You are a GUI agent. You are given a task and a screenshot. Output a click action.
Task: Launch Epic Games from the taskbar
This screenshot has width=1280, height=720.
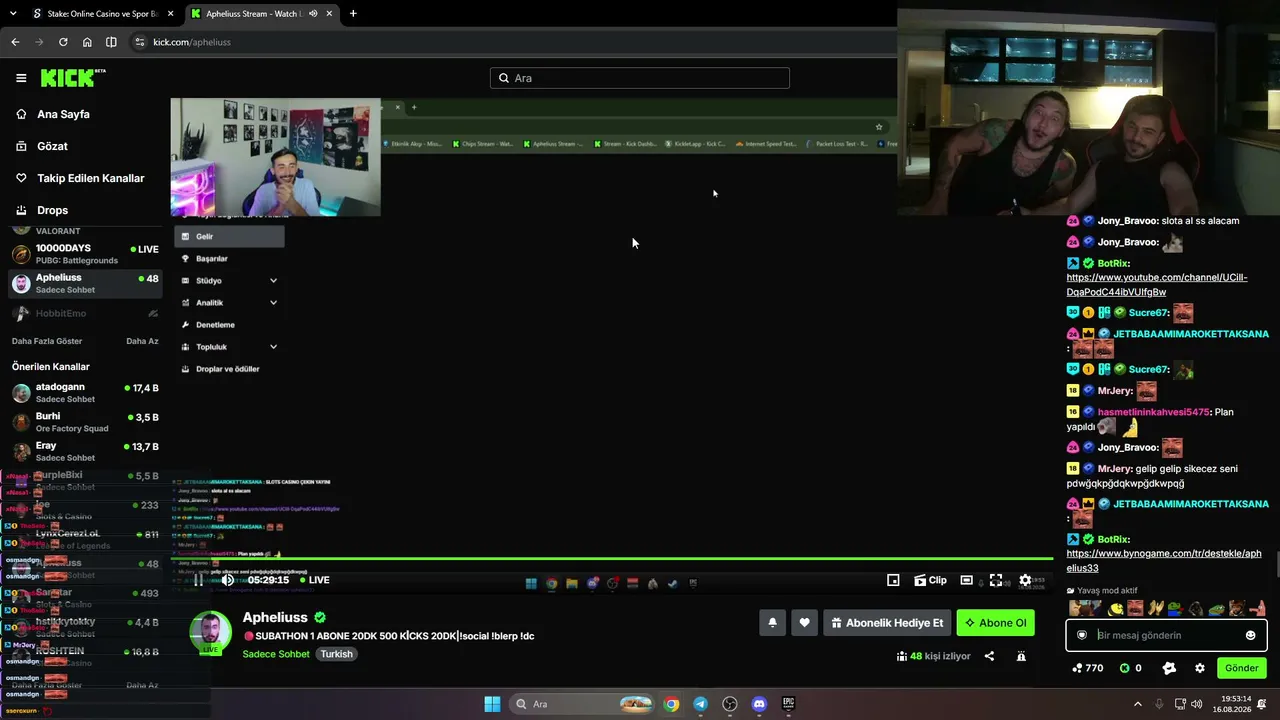pos(788,704)
